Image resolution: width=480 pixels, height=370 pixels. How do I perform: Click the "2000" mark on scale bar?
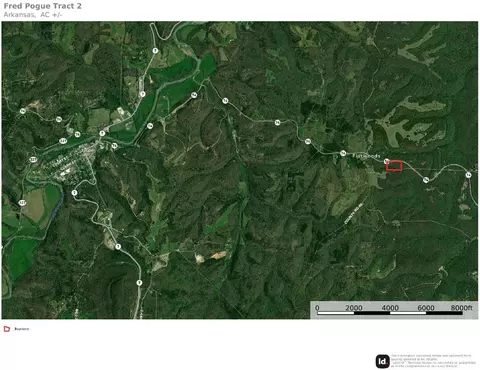[354, 308]
